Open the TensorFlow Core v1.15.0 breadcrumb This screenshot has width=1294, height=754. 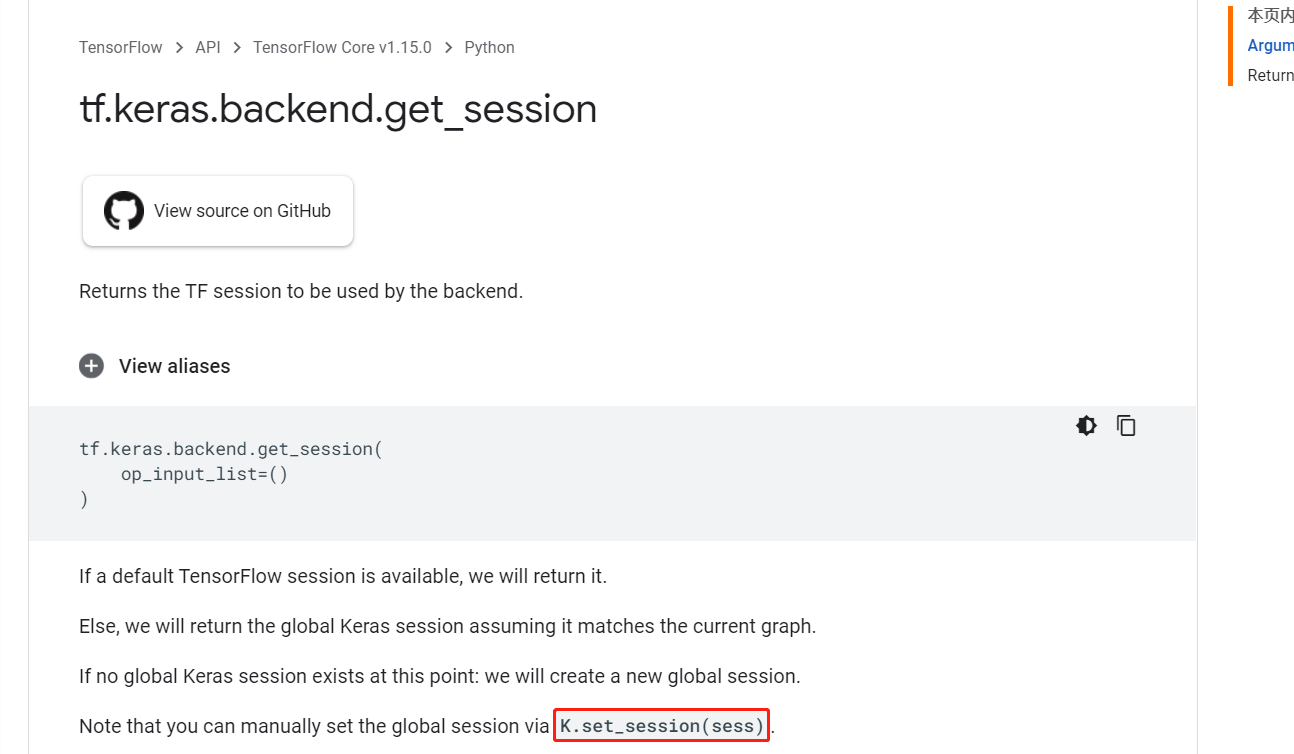tap(342, 47)
